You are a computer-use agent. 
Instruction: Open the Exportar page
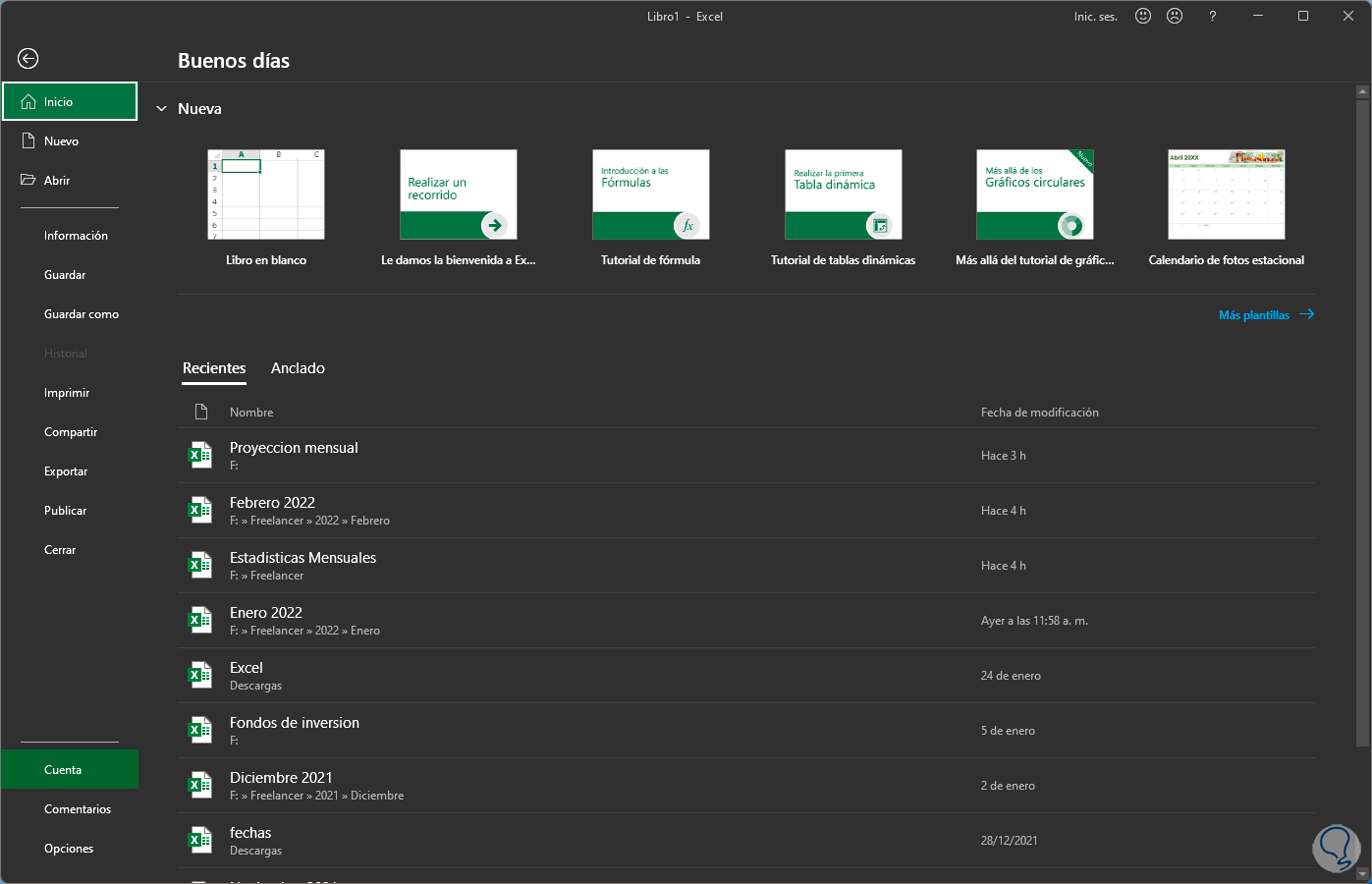pyautogui.click(x=70, y=471)
